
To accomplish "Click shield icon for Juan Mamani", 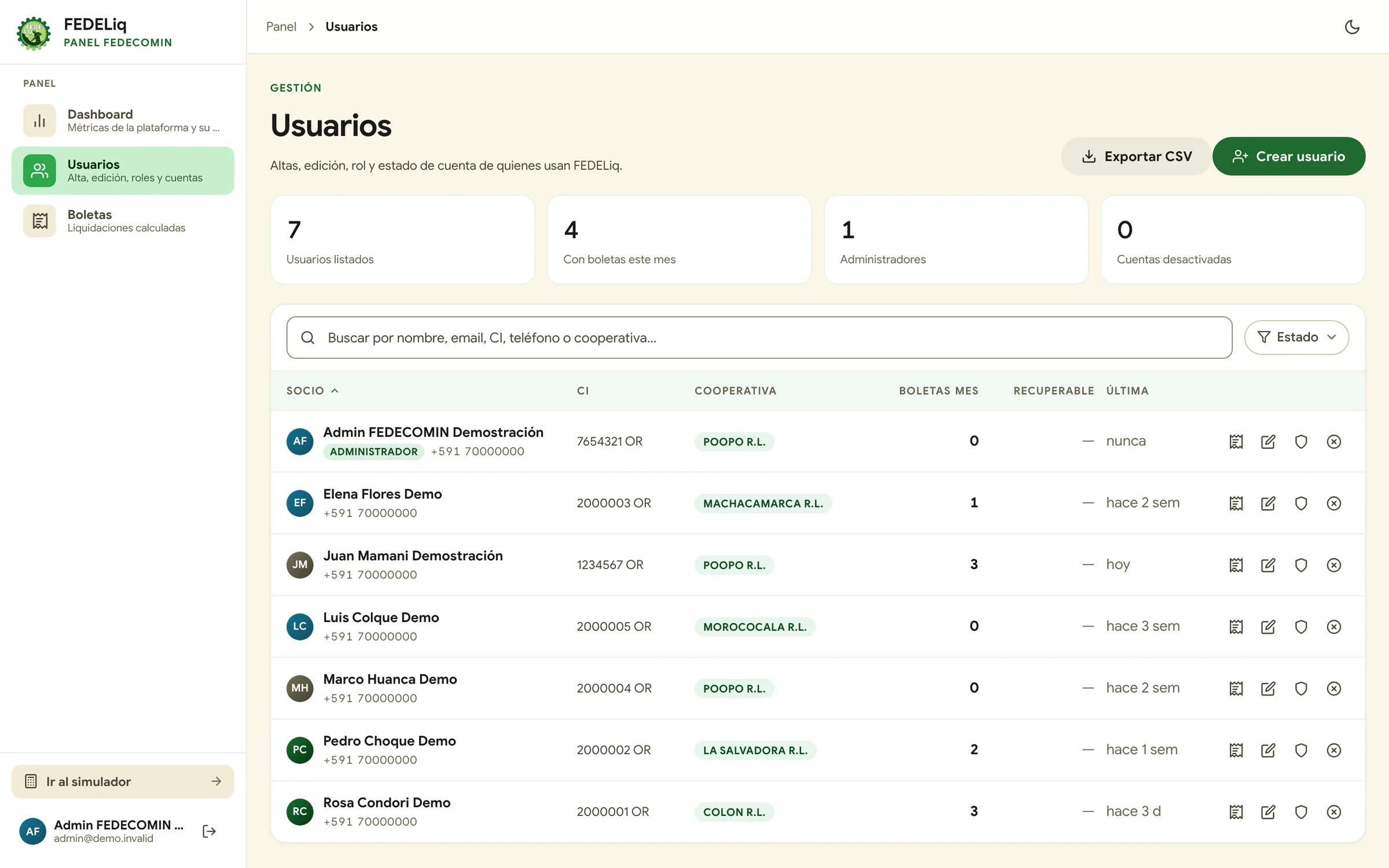I will (x=1301, y=565).
